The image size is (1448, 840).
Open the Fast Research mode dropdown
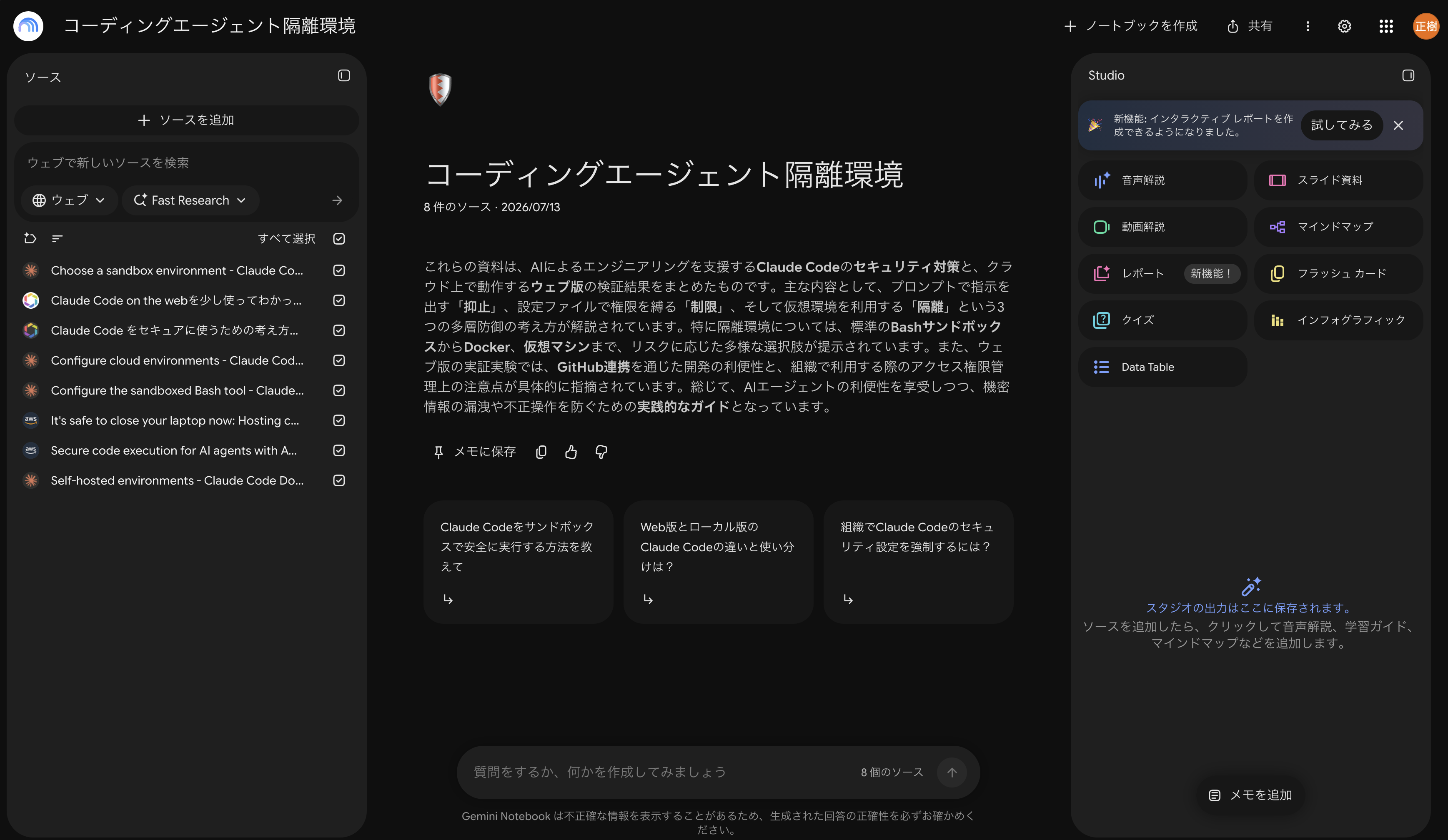(x=190, y=200)
